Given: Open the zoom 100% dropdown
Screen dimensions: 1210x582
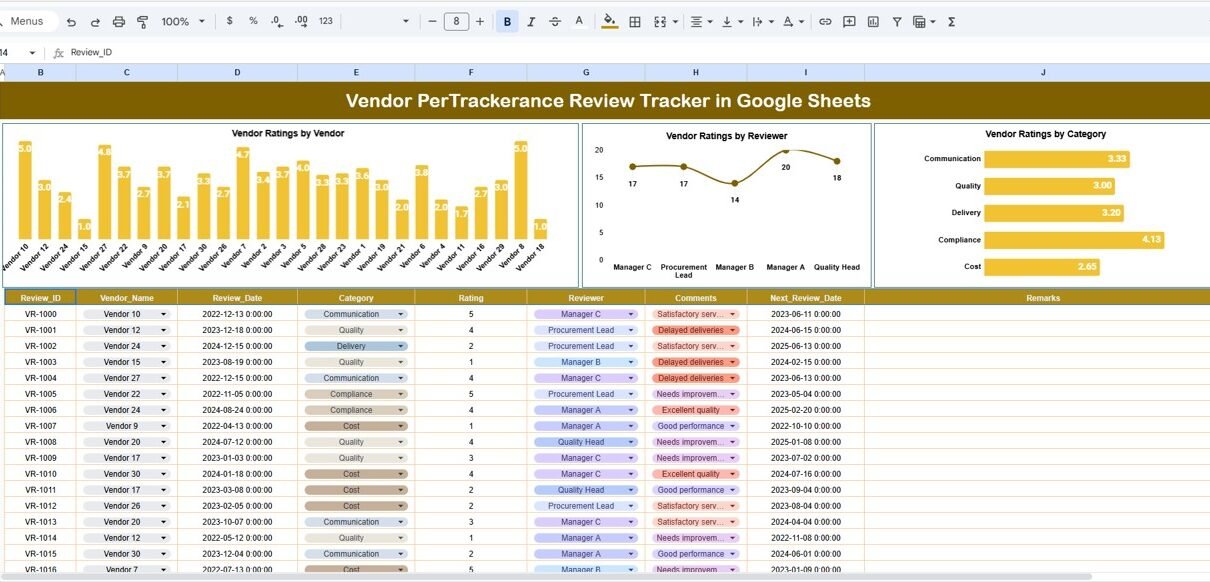Looking at the screenshot, I should pos(183,21).
